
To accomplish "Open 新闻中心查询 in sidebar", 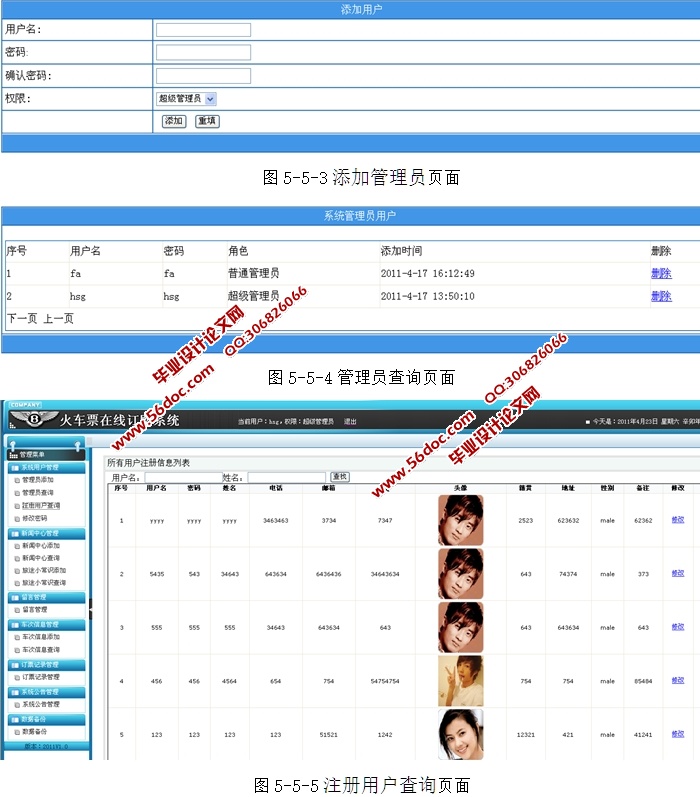I will tap(41, 558).
